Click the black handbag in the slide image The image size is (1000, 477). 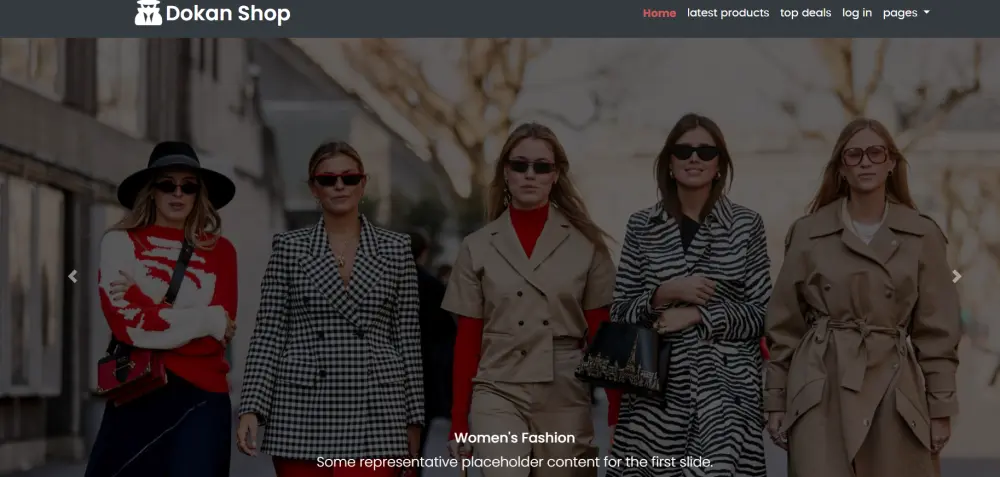point(623,358)
